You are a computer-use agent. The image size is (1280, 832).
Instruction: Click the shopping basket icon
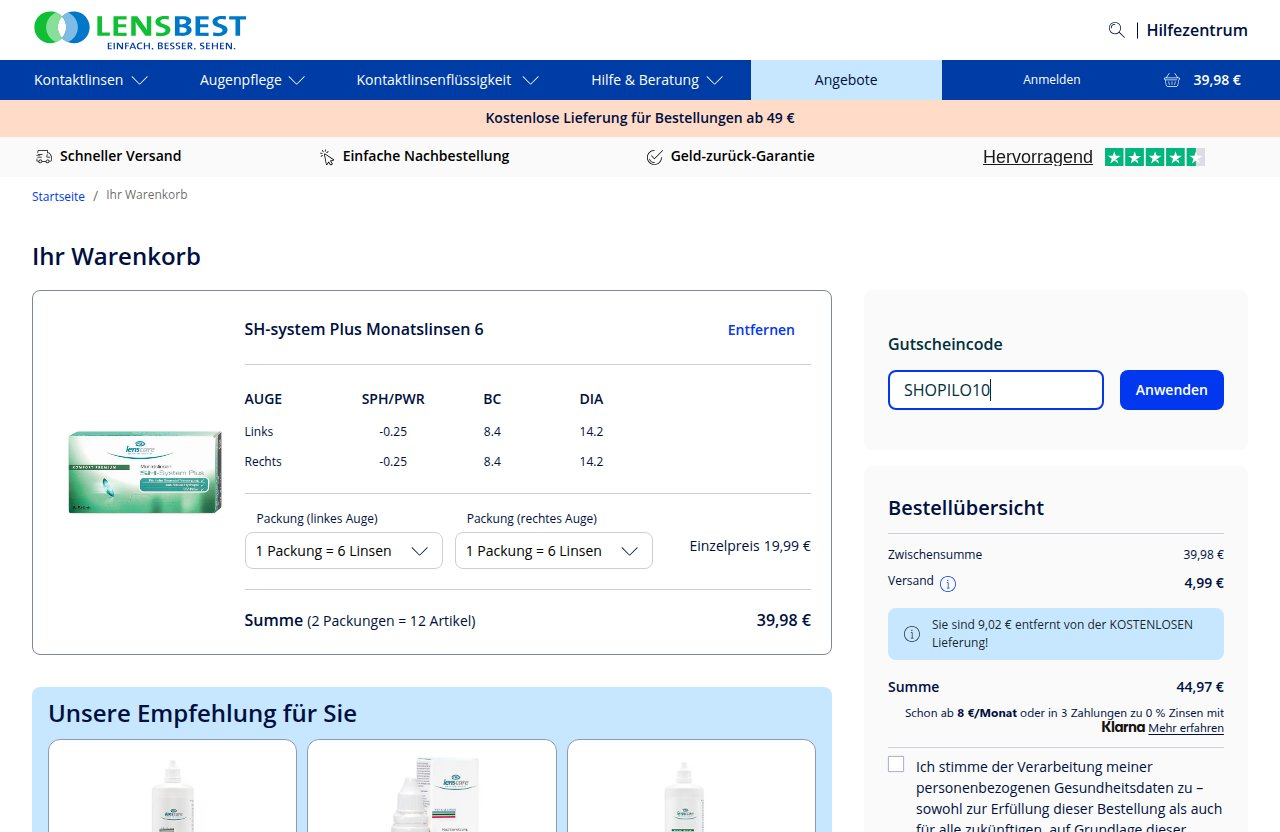[x=1172, y=80]
